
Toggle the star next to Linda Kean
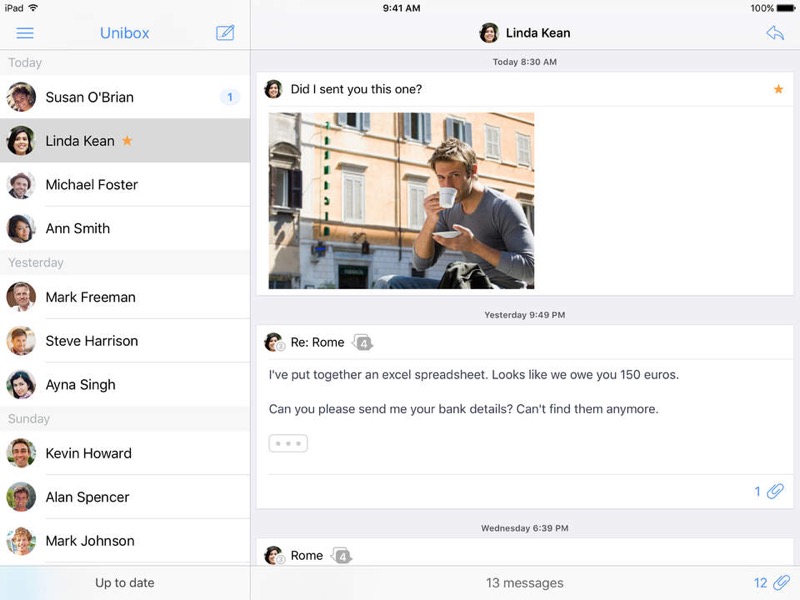127,141
